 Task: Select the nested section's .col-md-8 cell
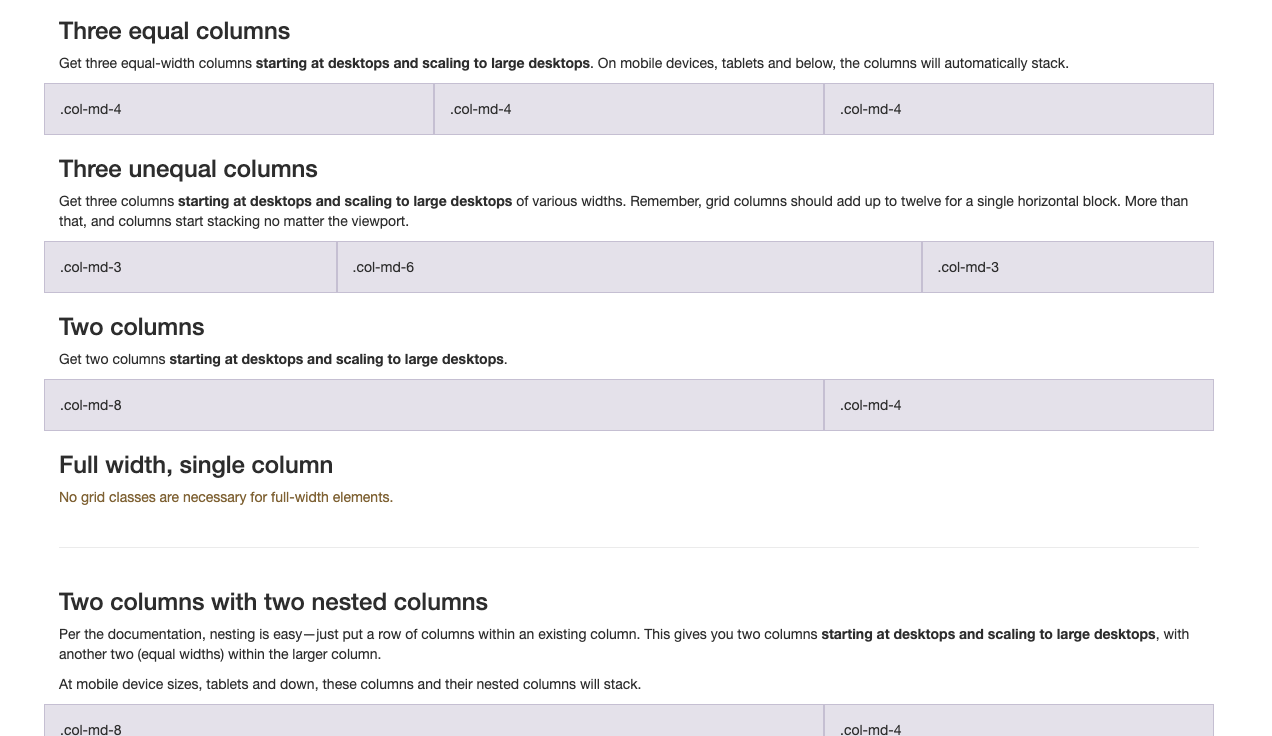pos(434,721)
